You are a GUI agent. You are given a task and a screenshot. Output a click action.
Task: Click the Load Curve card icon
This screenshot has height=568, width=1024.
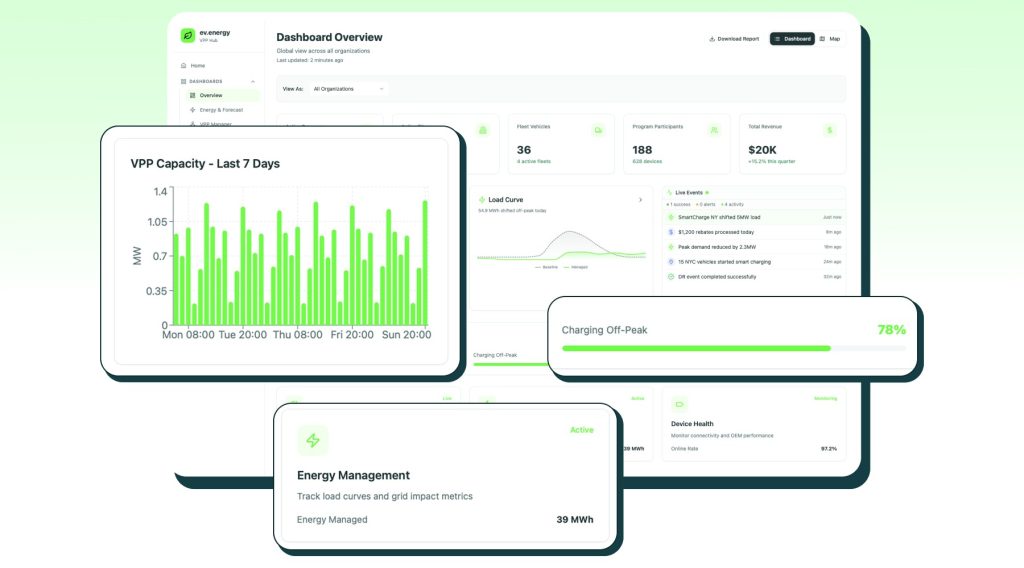pyautogui.click(x=482, y=200)
